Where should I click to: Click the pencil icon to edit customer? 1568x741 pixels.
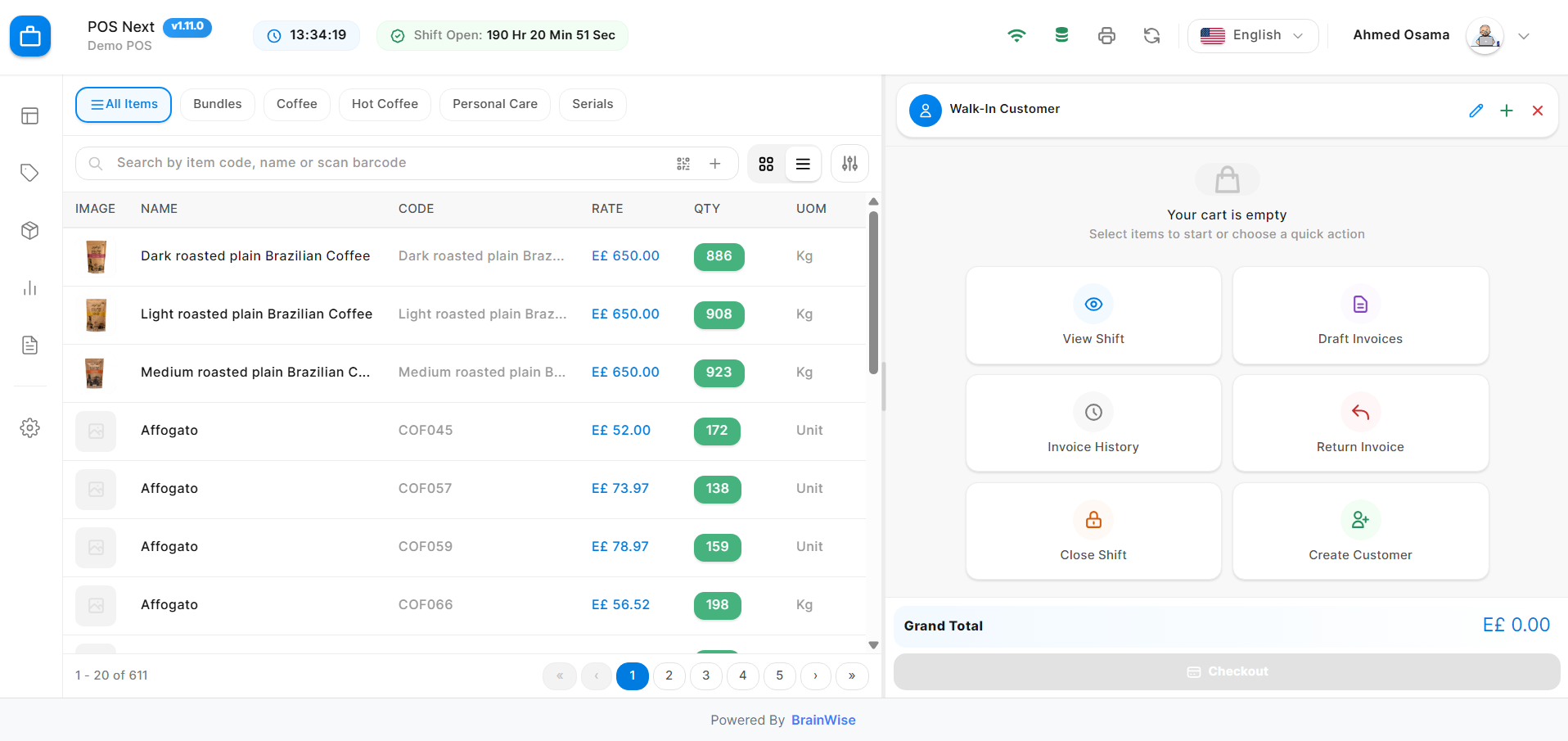(x=1476, y=111)
